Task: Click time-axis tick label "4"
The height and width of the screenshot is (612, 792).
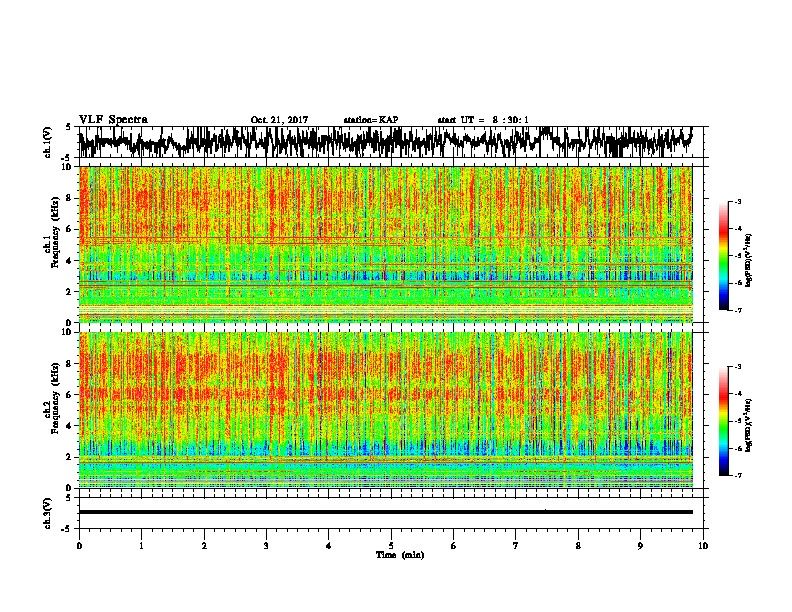Action: click(x=328, y=546)
